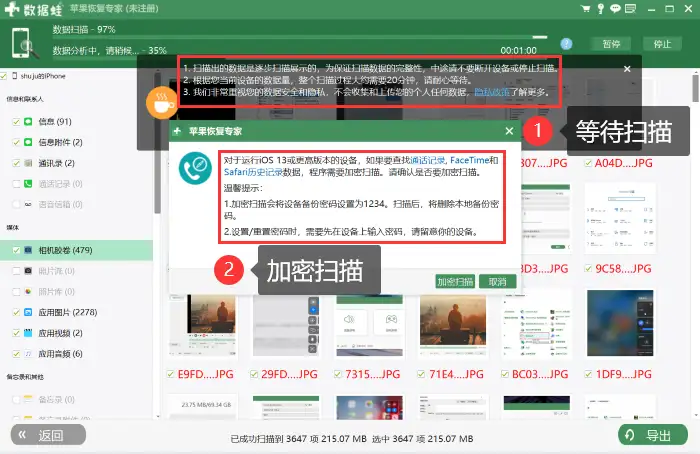Click the 通话记录 phone icon
This screenshot has height=454, width=700.
28,183
